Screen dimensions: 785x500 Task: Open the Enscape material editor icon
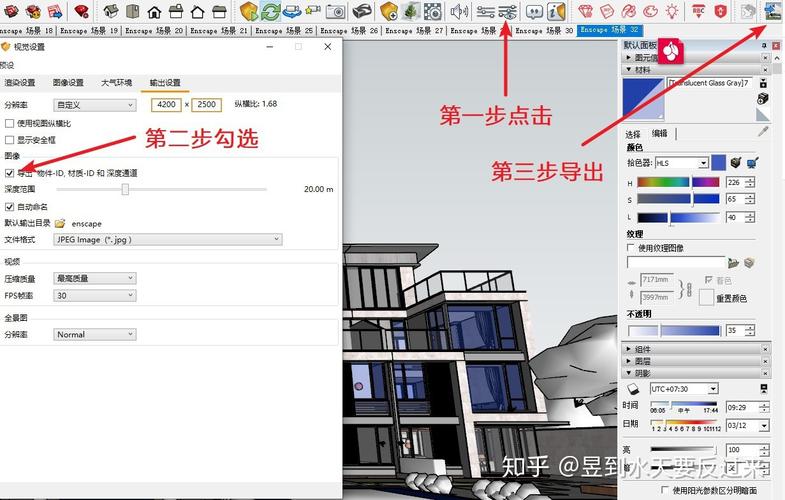click(432, 11)
